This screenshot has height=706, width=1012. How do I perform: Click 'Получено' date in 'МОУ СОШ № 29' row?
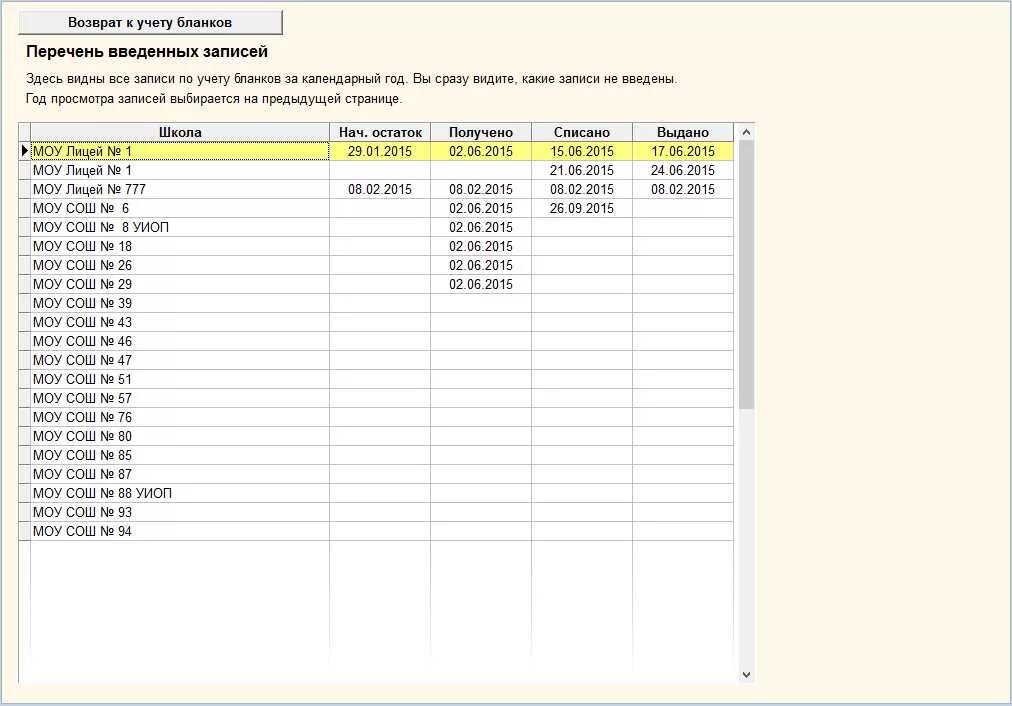pyautogui.click(x=481, y=285)
